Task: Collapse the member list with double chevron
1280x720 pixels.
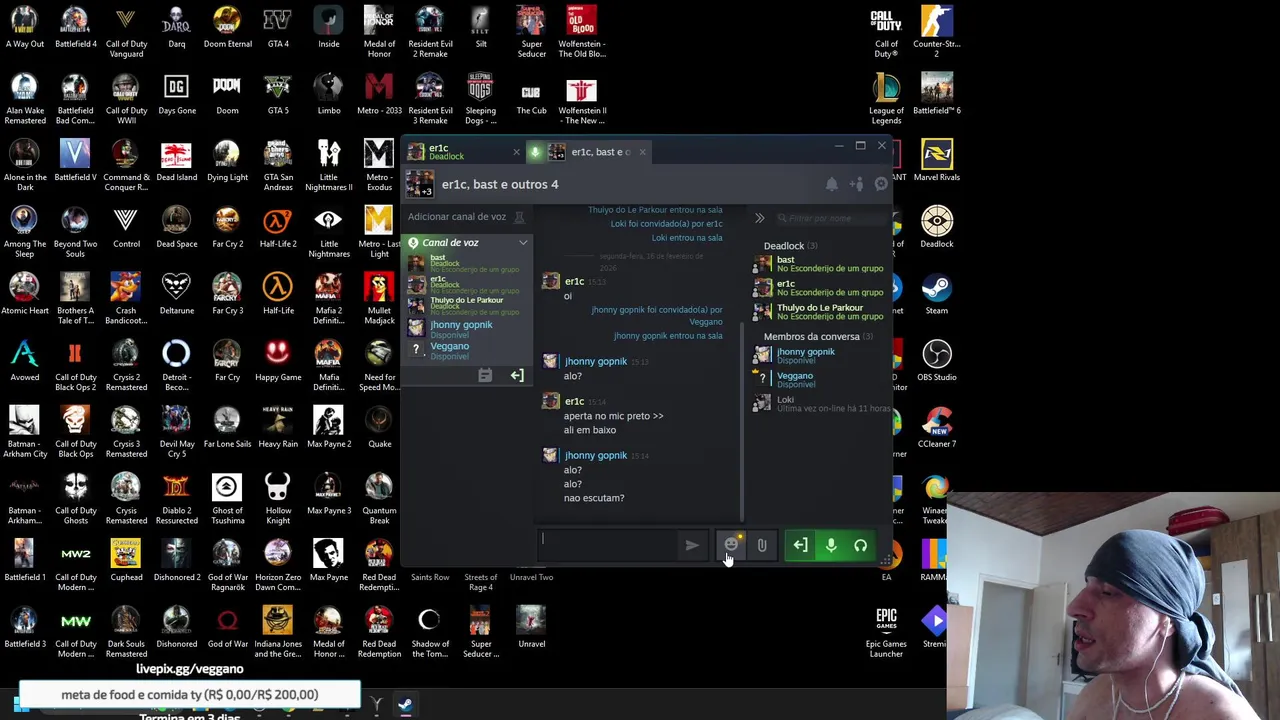Action: pos(760,218)
